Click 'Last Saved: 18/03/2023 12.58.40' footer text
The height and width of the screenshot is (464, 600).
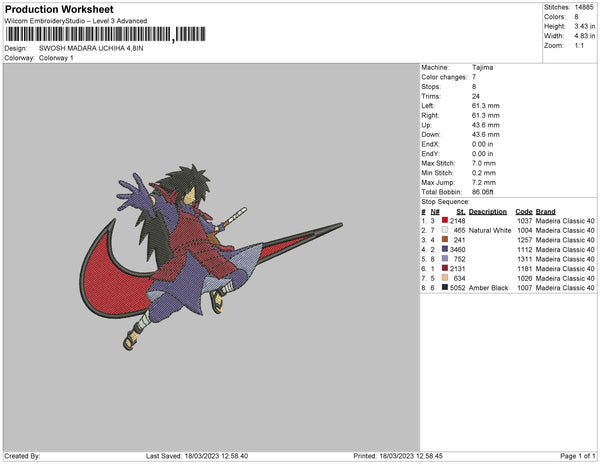pos(197,456)
